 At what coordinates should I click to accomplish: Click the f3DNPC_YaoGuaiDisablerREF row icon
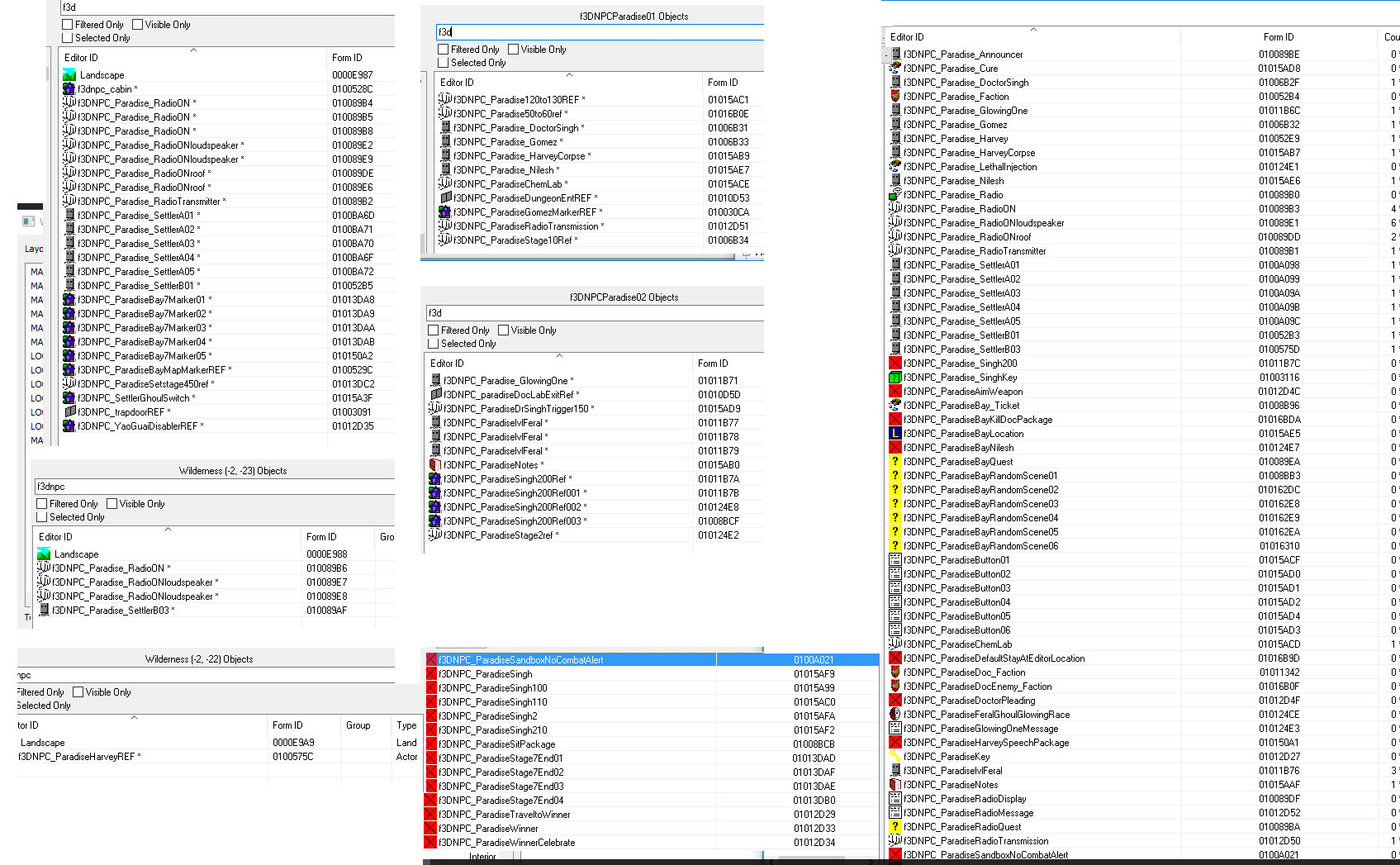[69, 426]
